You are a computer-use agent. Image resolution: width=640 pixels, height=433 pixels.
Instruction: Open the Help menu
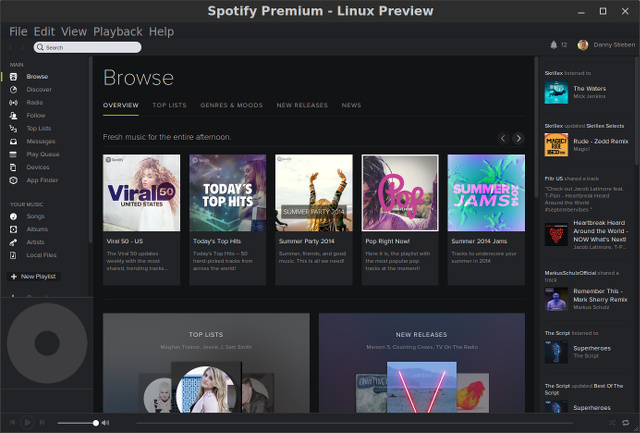coord(161,31)
